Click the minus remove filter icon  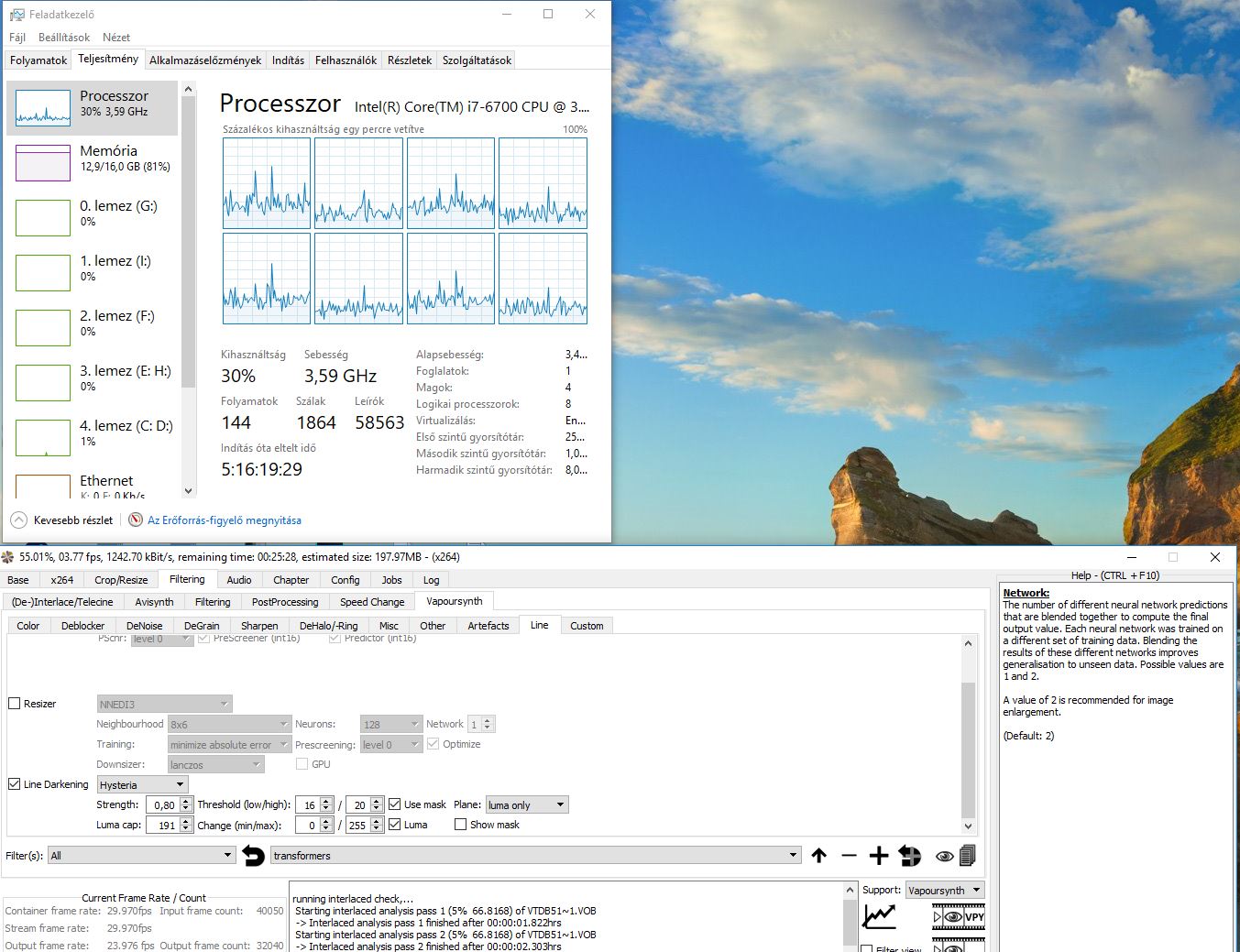849,856
